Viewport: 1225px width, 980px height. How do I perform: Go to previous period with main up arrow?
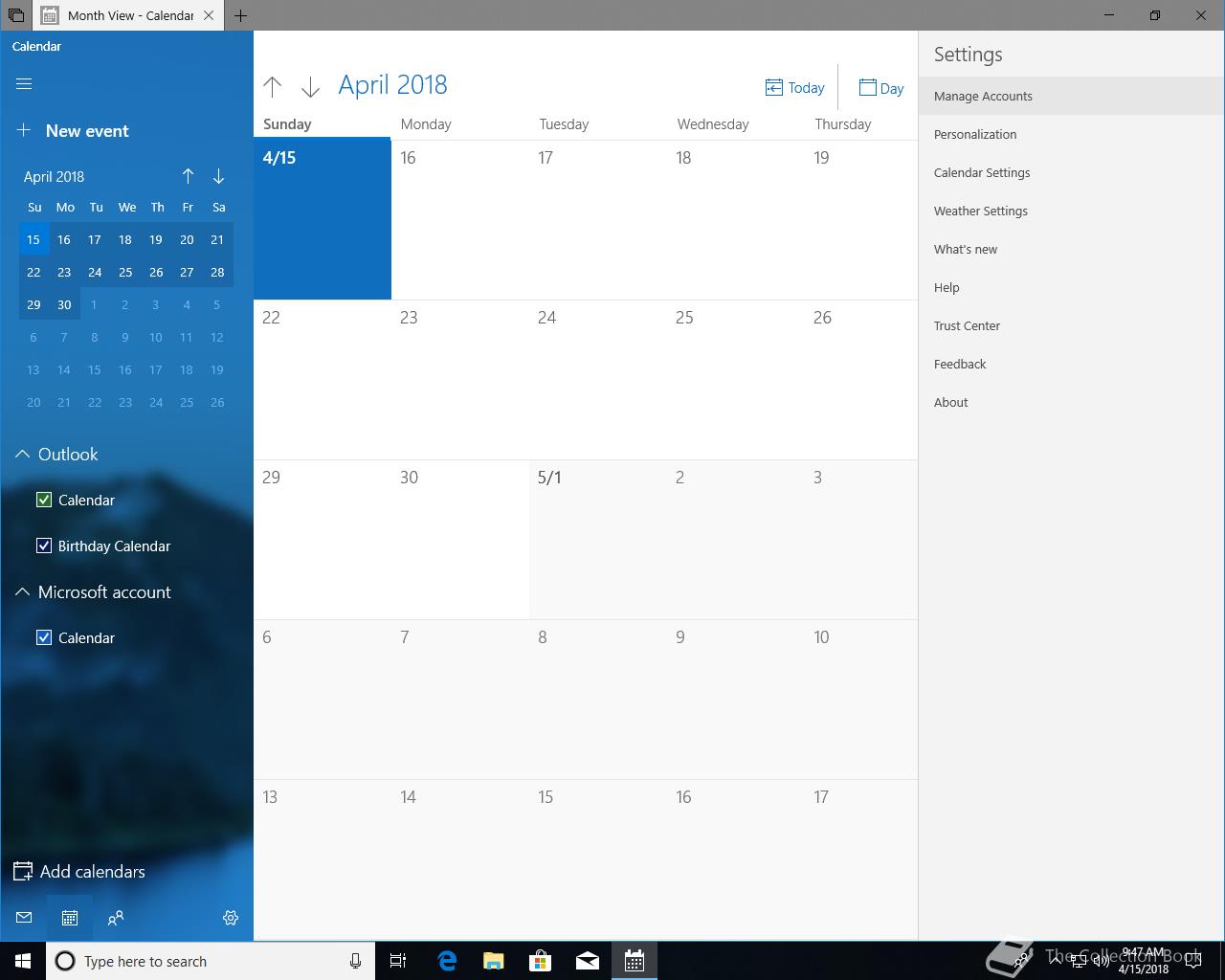(x=272, y=87)
